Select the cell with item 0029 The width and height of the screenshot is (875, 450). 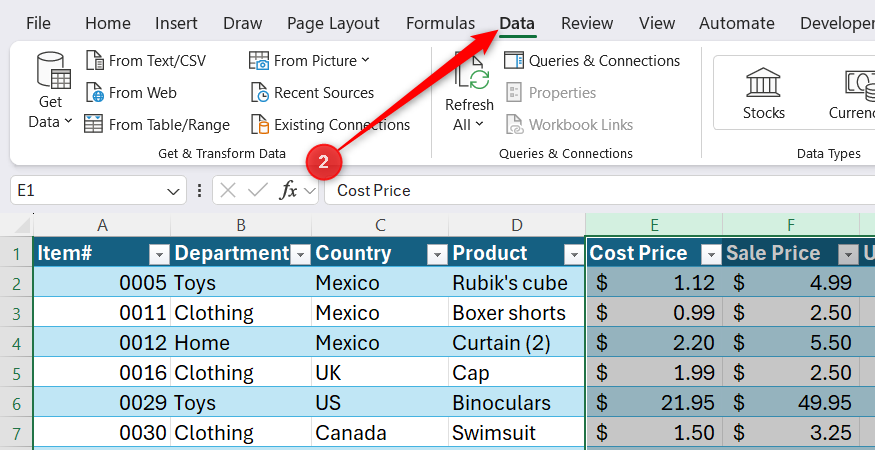[x=102, y=403]
